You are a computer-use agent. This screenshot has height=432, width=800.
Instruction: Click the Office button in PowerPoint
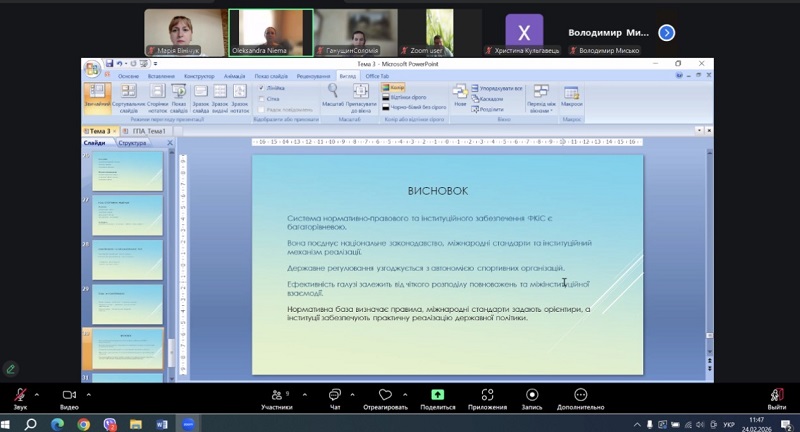[x=92, y=69]
